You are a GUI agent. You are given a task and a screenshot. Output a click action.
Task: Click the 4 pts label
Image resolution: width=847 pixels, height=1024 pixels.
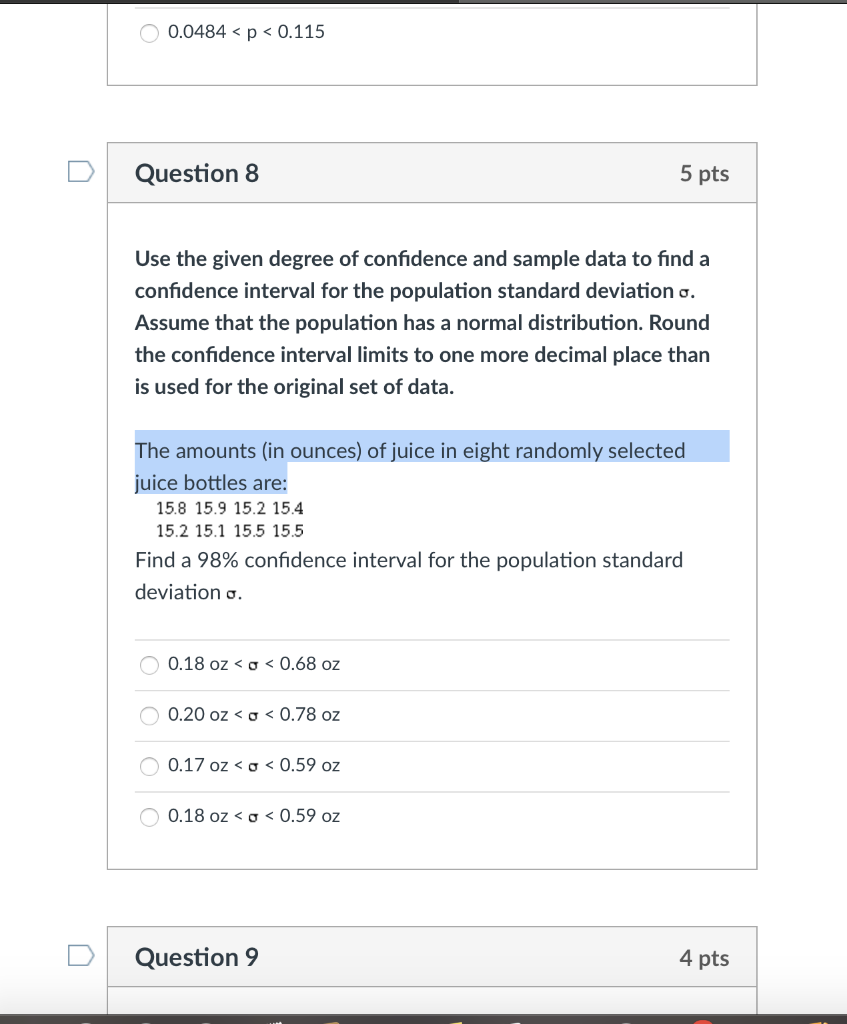704,957
